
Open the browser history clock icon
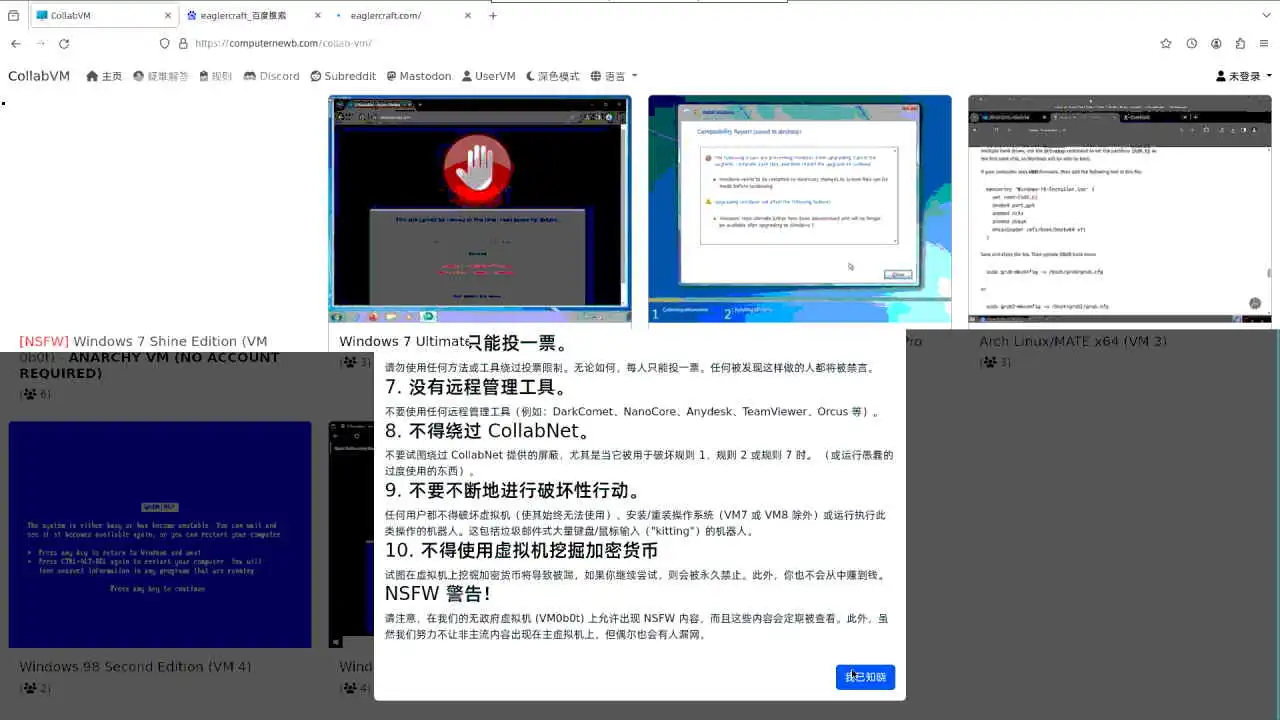pos(1192,43)
